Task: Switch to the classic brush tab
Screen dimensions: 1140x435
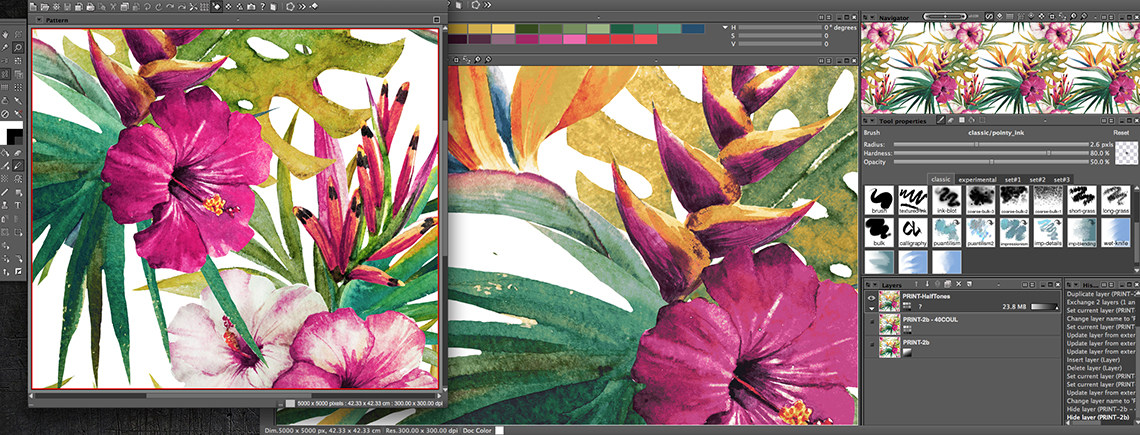Action: pyautogui.click(x=941, y=180)
